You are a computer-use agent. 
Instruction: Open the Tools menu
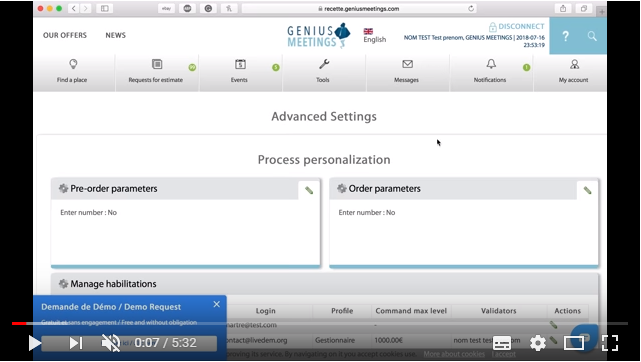tap(323, 72)
